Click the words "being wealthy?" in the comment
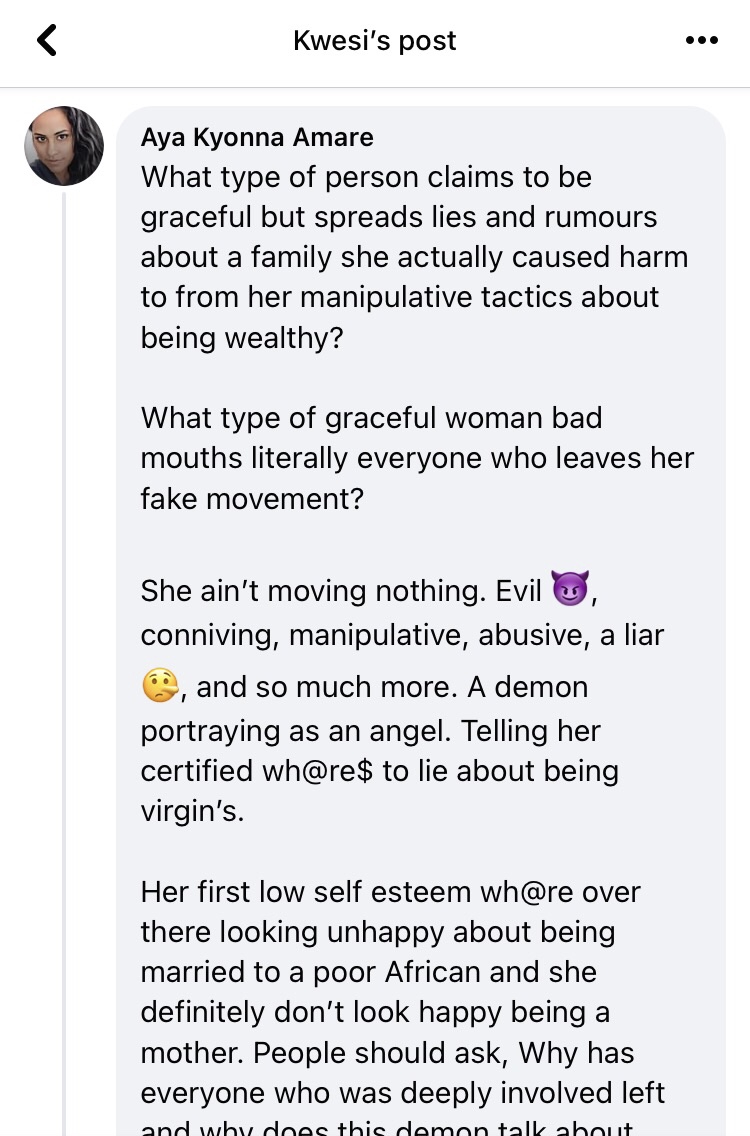 click(x=242, y=337)
